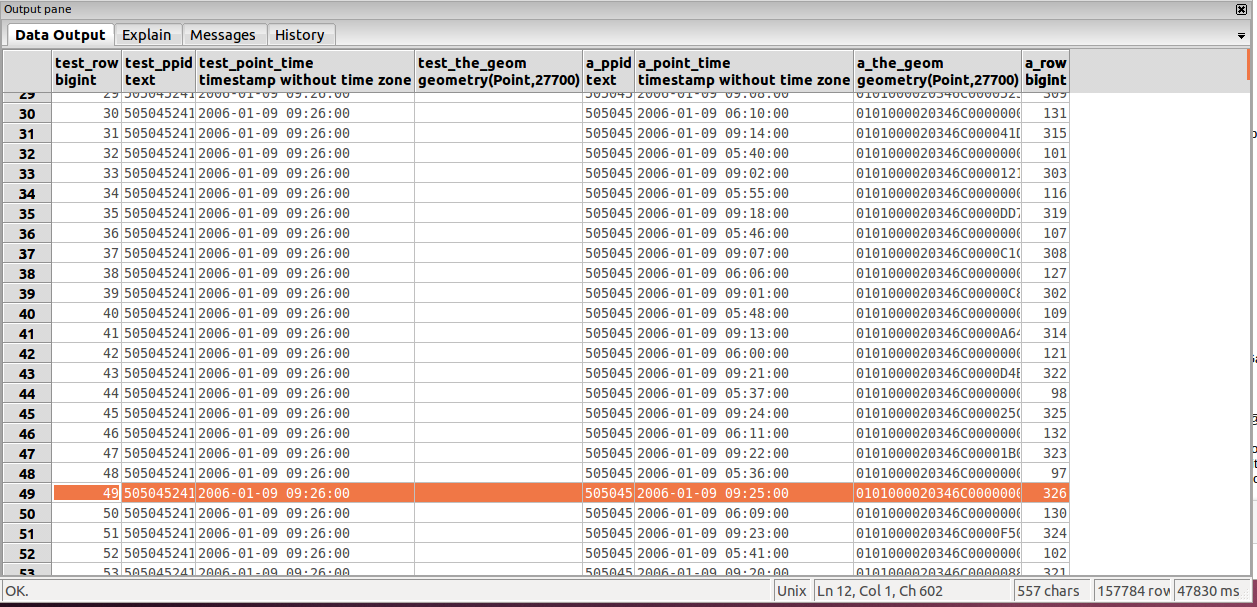Switch to the Explain tab
This screenshot has height=607, width=1257.
tap(147, 35)
